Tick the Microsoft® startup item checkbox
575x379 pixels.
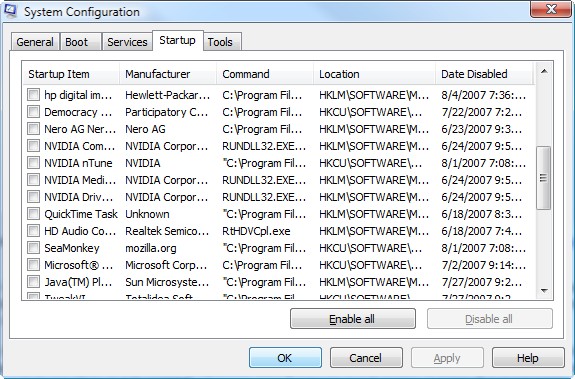(x=33, y=265)
